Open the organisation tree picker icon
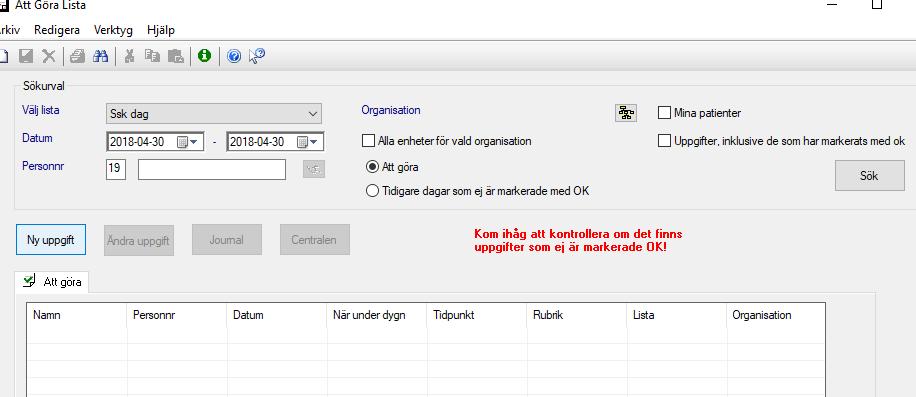The image size is (916, 397). (x=626, y=113)
